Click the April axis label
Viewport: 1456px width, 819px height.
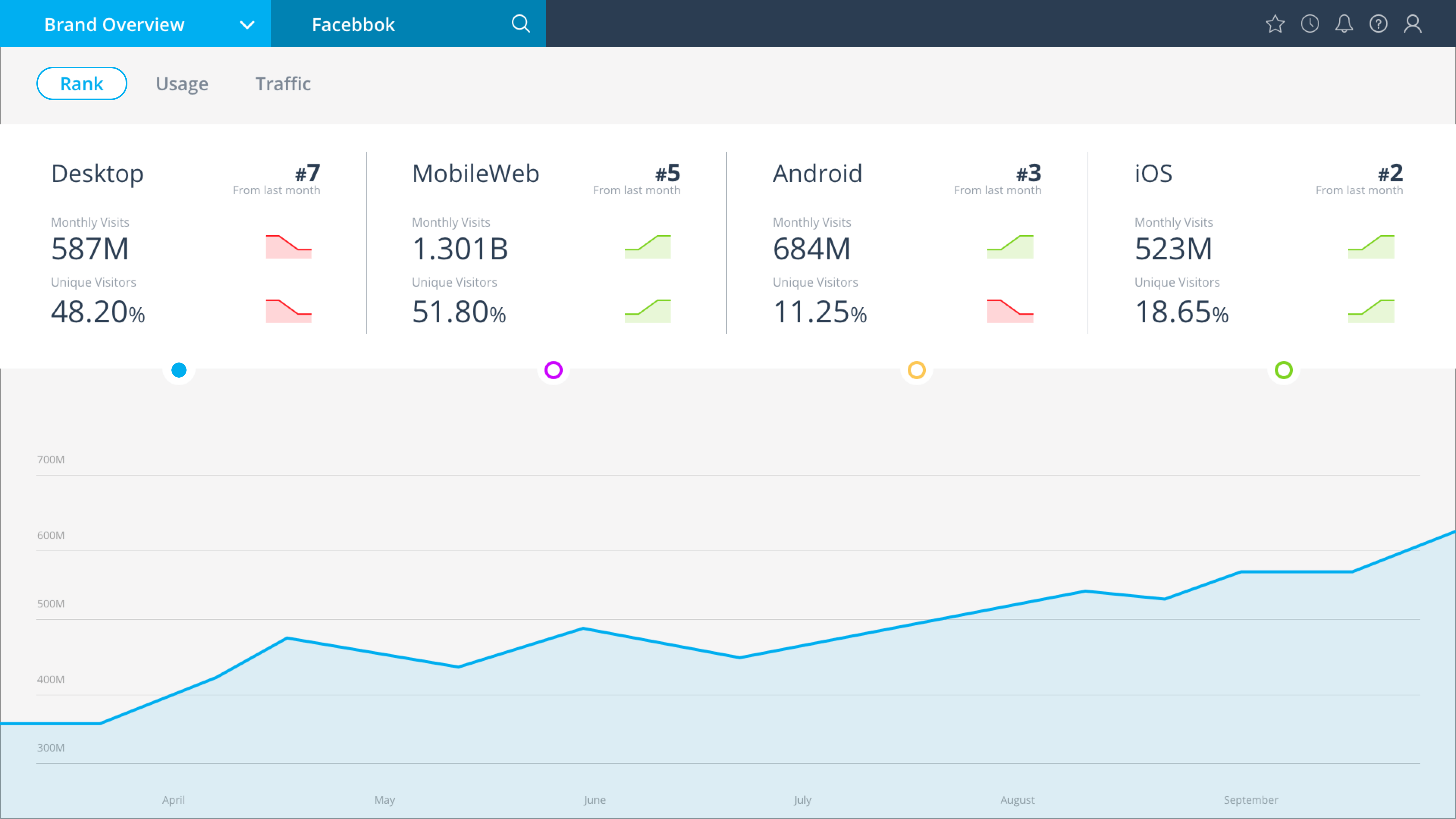174,800
